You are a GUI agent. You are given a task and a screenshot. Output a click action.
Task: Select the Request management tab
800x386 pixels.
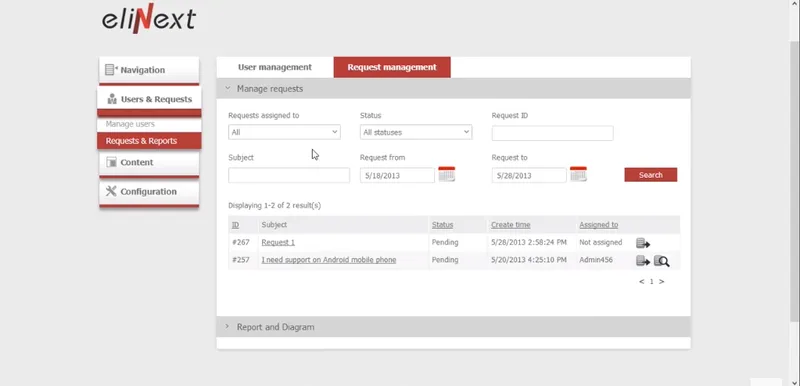pyautogui.click(x=392, y=67)
